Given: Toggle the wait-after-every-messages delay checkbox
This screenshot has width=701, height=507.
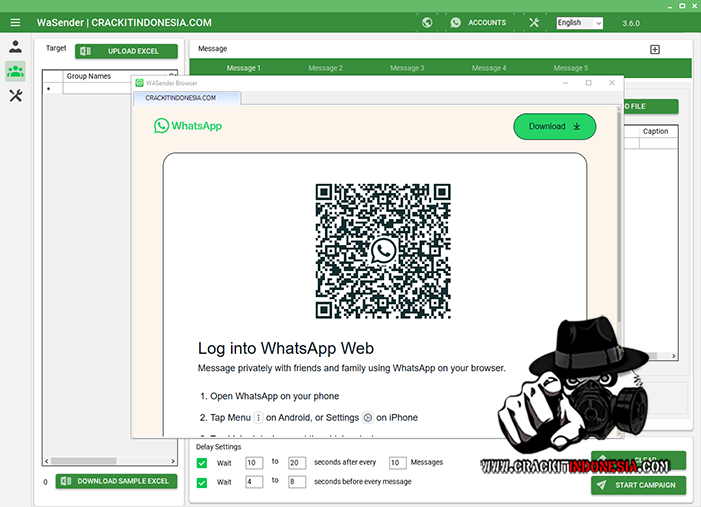Looking at the screenshot, I should [203, 462].
